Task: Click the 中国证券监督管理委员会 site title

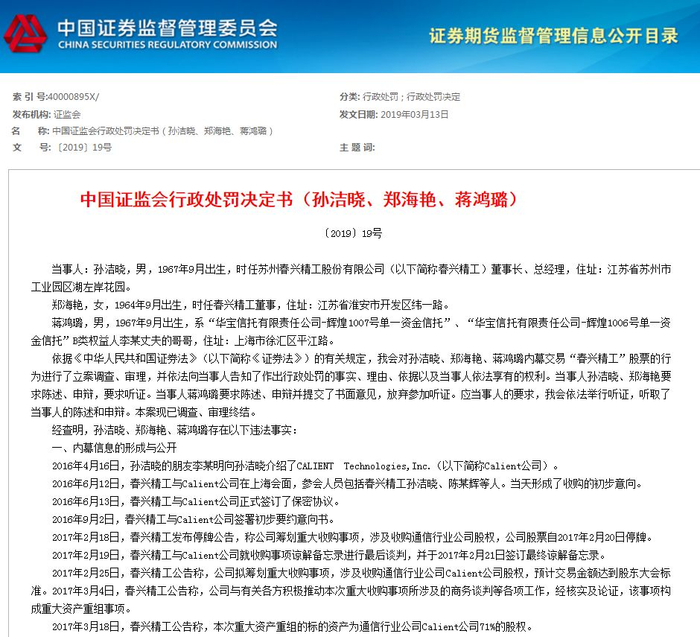Action: tap(167, 28)
